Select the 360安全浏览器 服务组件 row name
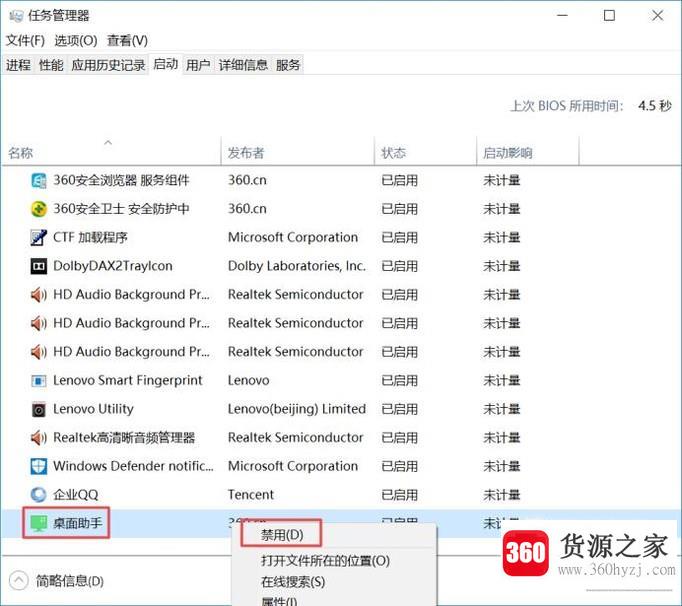 coord(121,180)
